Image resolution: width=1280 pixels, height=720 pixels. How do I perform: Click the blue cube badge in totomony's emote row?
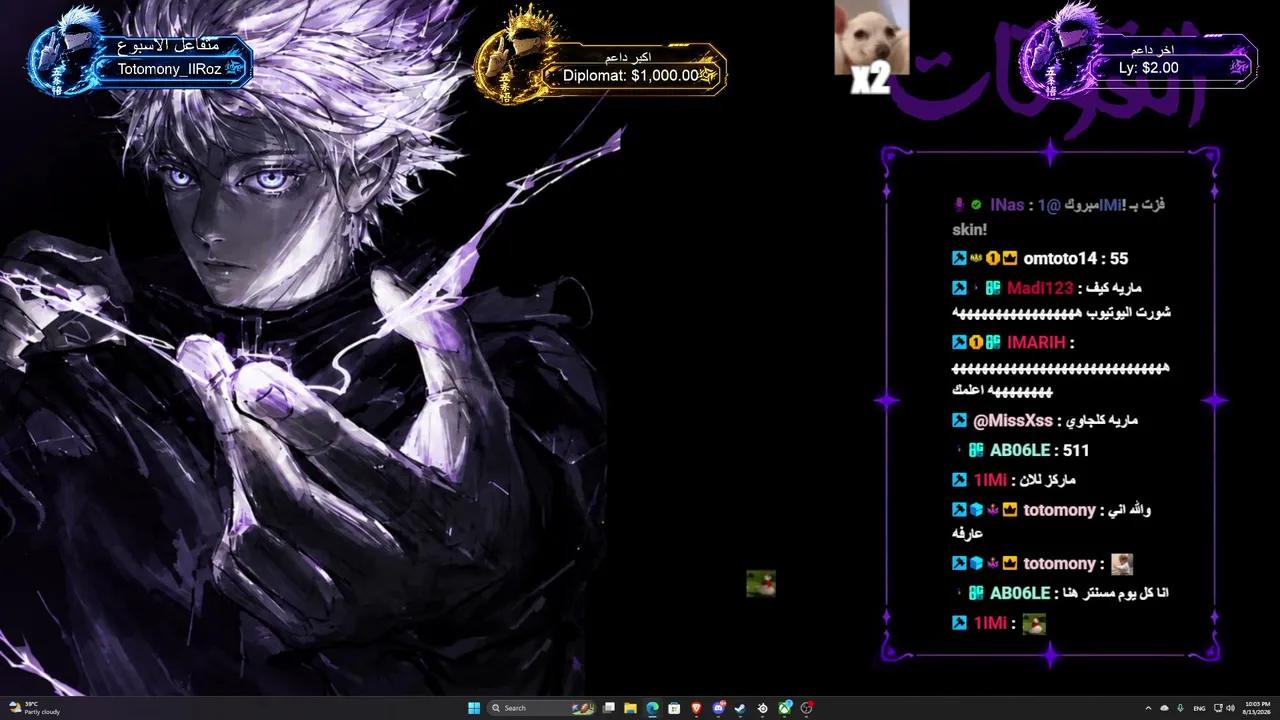pyautogui.click(x=976, y=564)
